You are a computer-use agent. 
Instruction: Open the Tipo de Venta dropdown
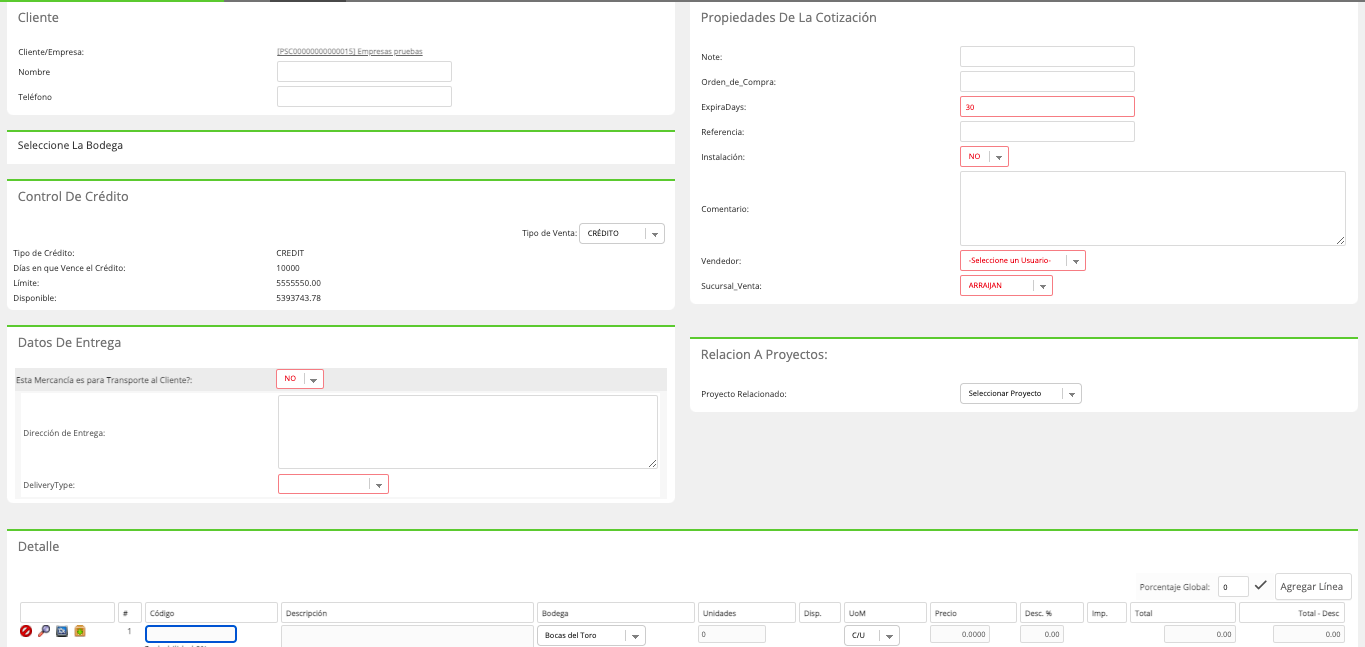click(622, 233)
